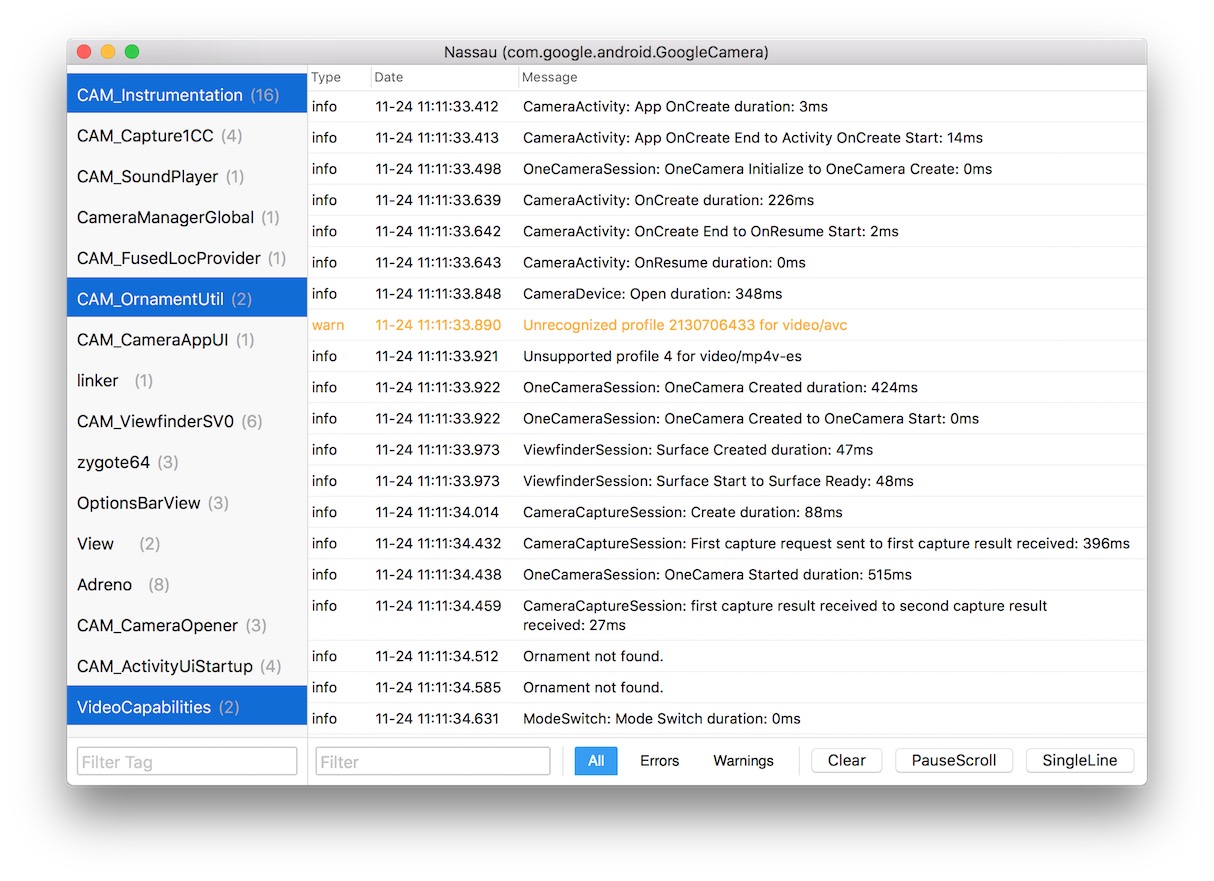Viewport: 1214px width, 881px height.
Task: Clear the log output
Action: (846, 761)
